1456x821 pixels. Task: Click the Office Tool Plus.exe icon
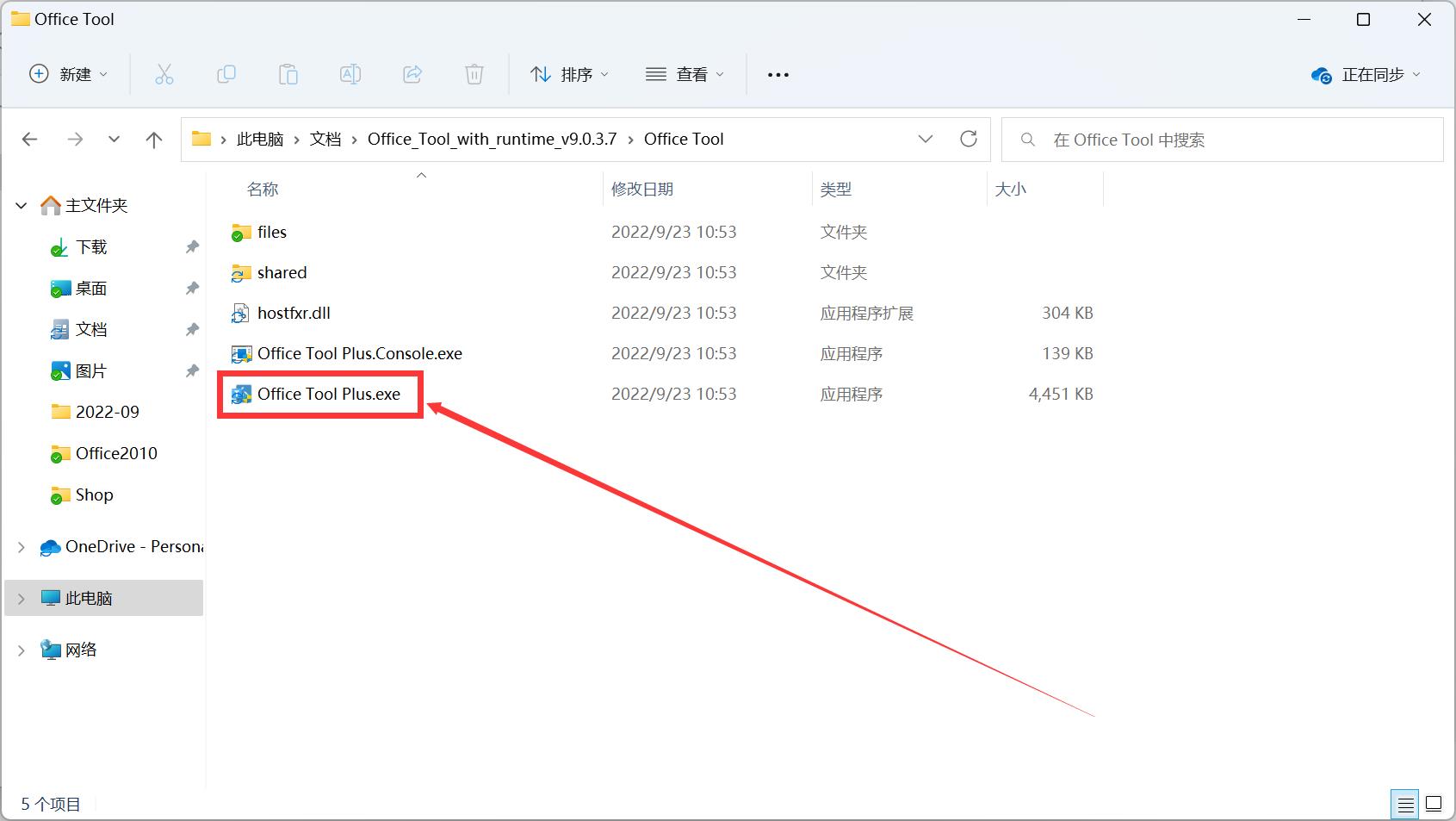point(241,395)
